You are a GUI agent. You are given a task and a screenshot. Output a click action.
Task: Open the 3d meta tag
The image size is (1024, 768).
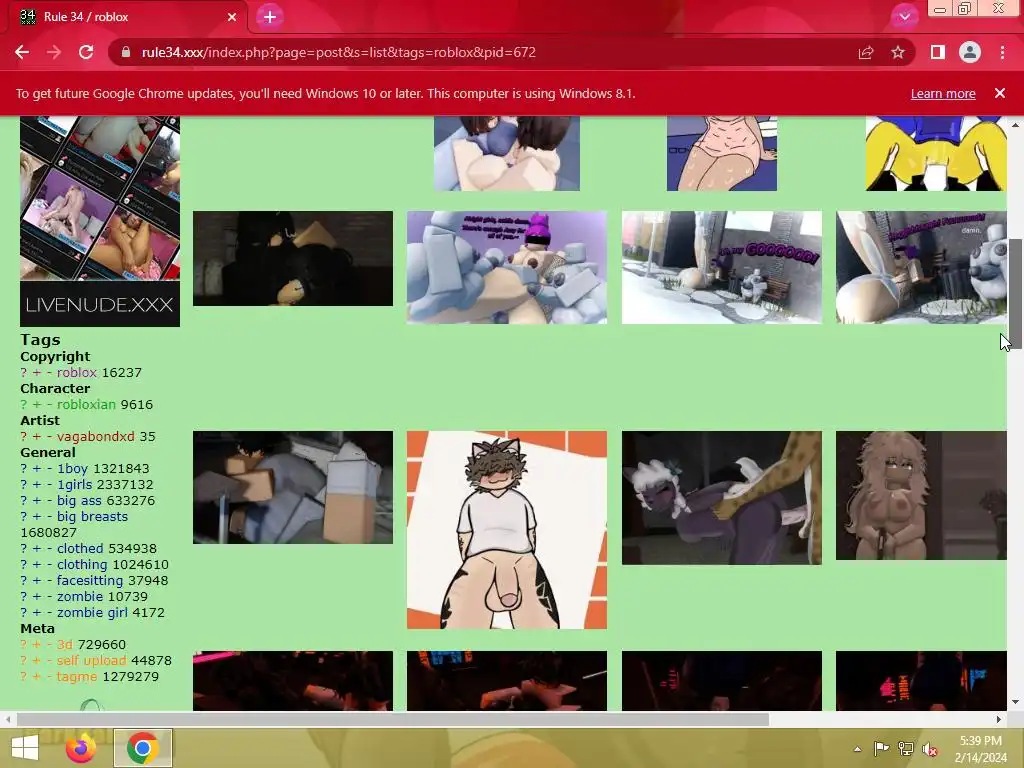[65, 645]
